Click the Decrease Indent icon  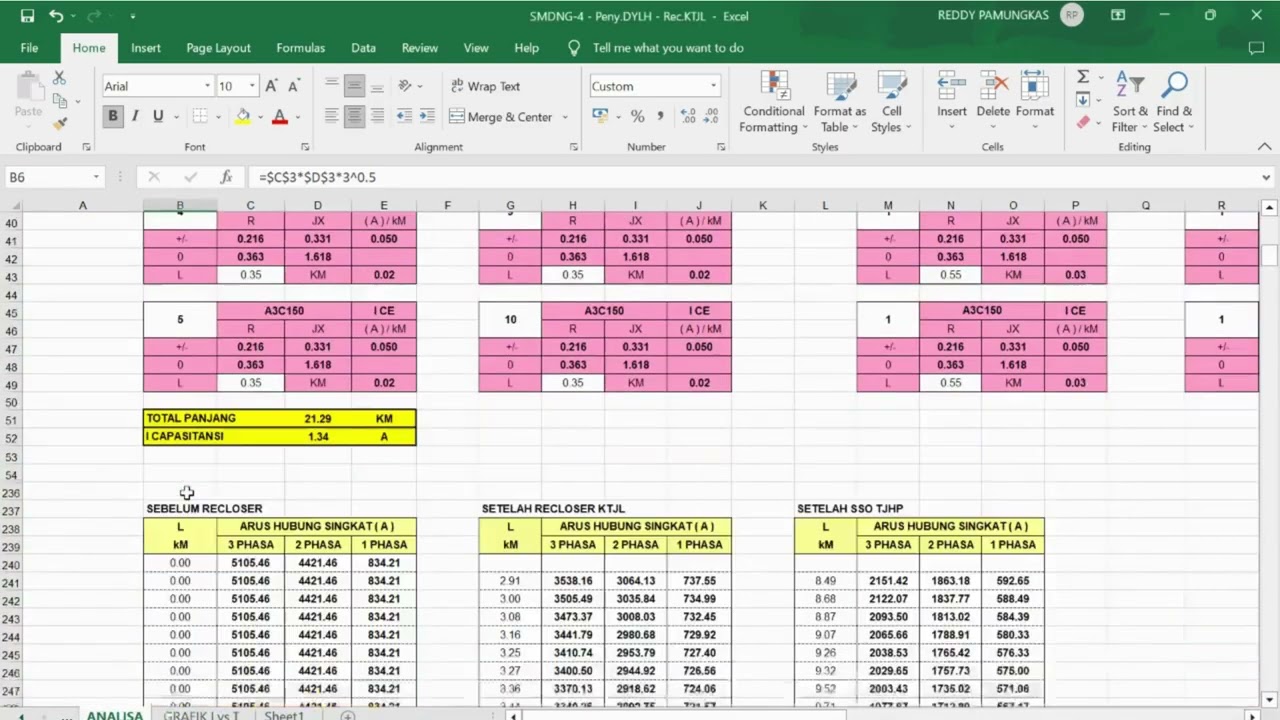click(x=404, y=116)
